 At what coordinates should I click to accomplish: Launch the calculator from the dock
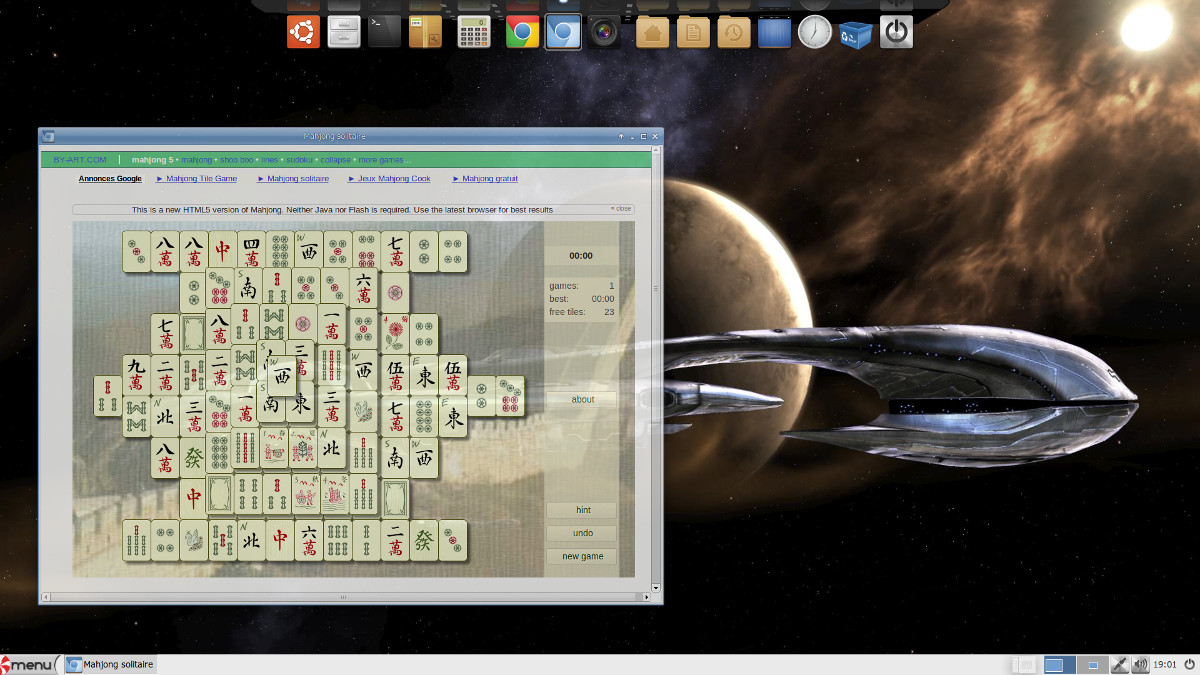(474, 32)
